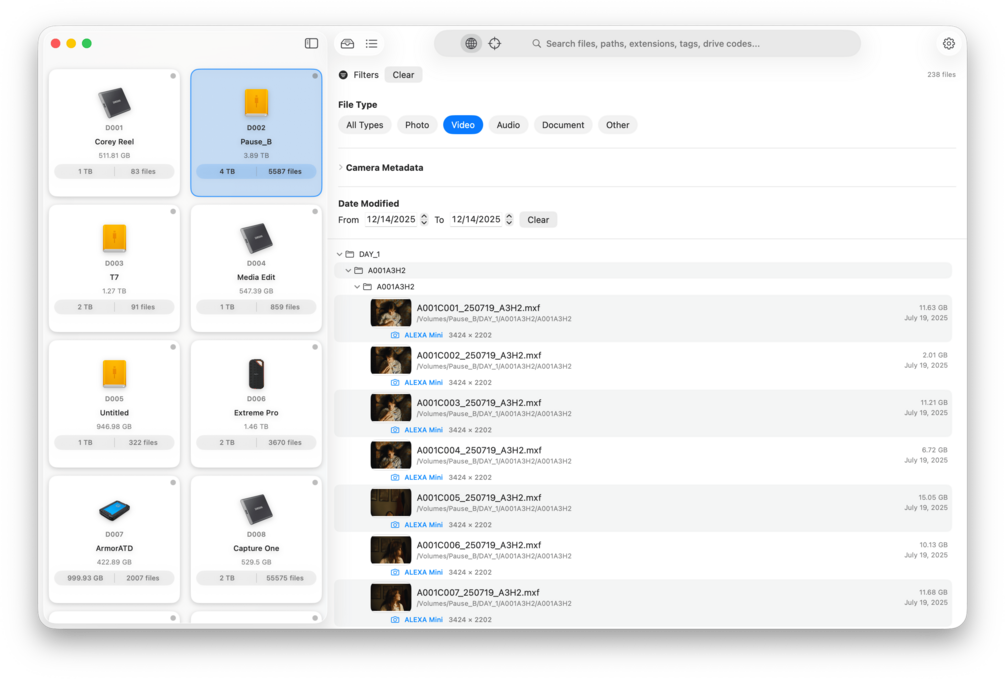Switch to drive view icon
The width and height of the screenshot is (1005, 679).
point(347,44)
